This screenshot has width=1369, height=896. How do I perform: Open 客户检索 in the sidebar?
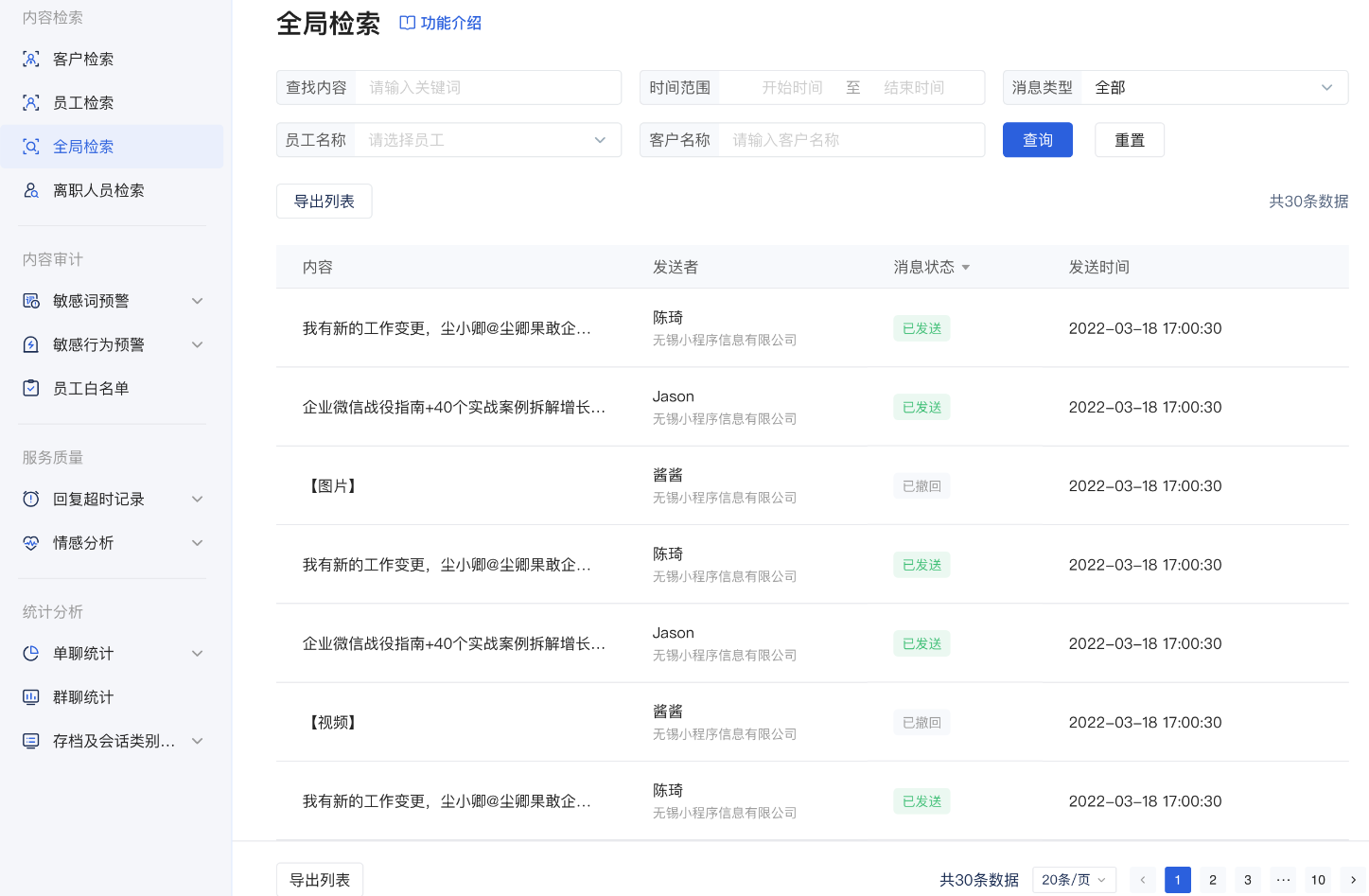click(112, 59)
